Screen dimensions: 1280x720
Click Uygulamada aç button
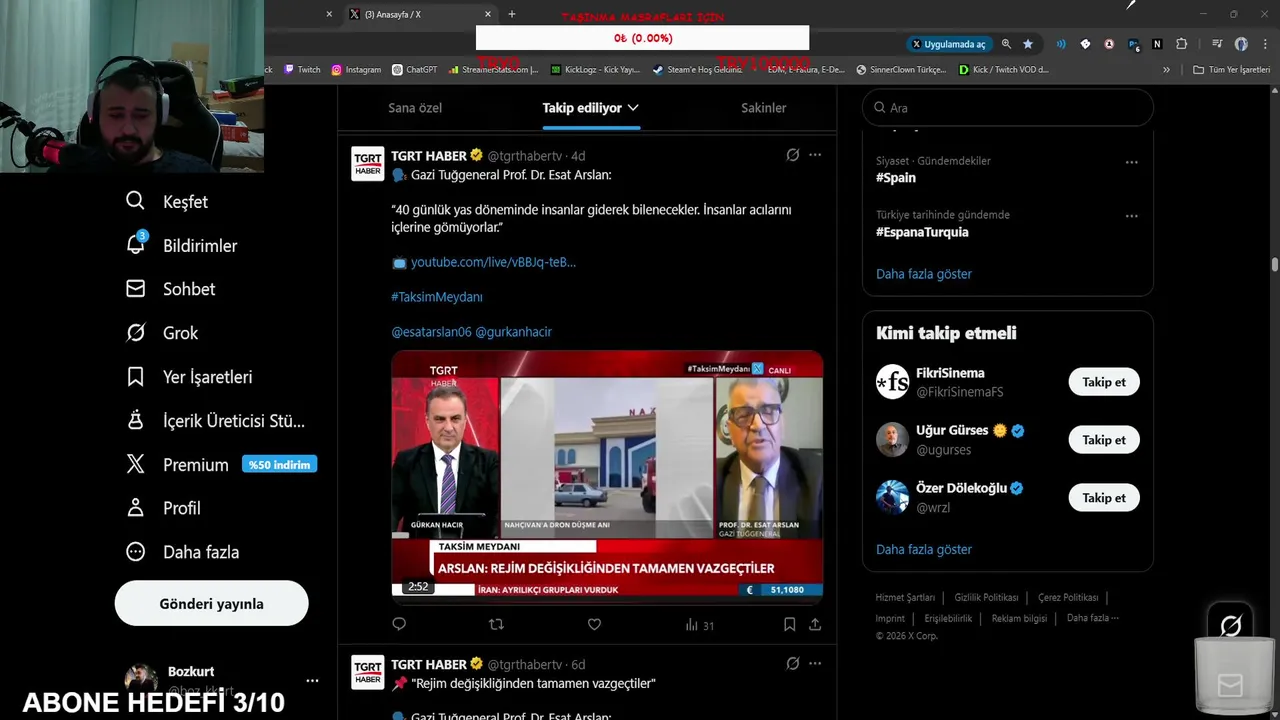pyautogui.click(x=948, y=44)
